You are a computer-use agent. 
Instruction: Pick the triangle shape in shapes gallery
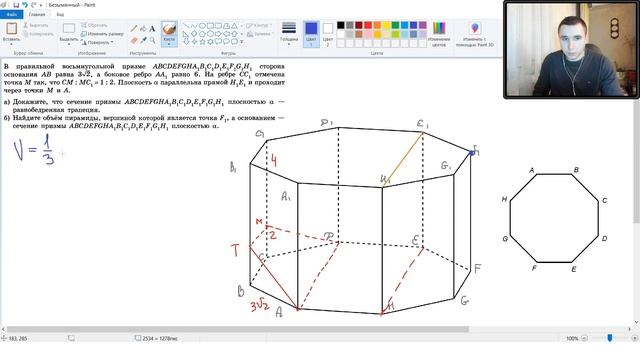point(234,26)
